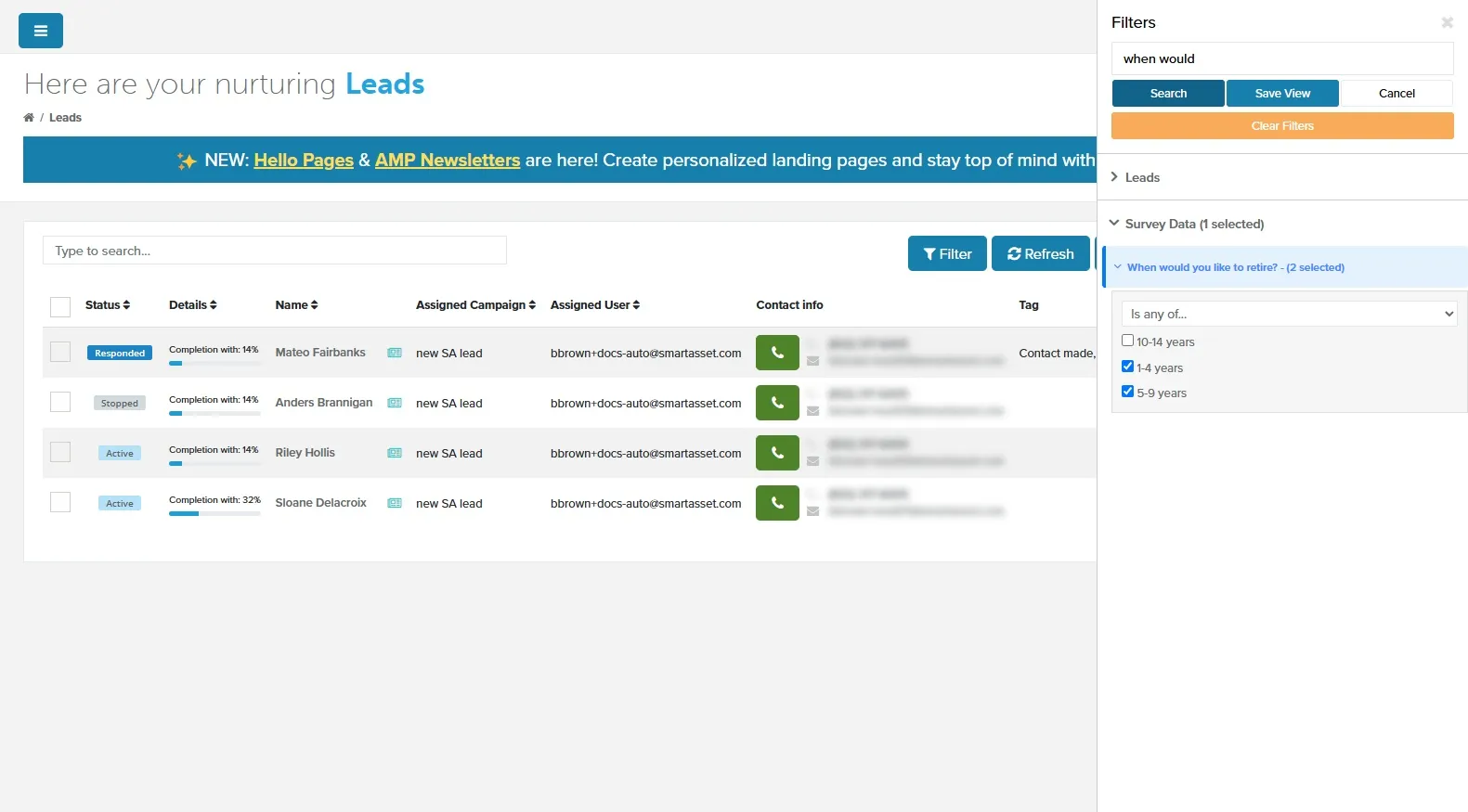Sort the table by Assigned User

coord(595,305)
